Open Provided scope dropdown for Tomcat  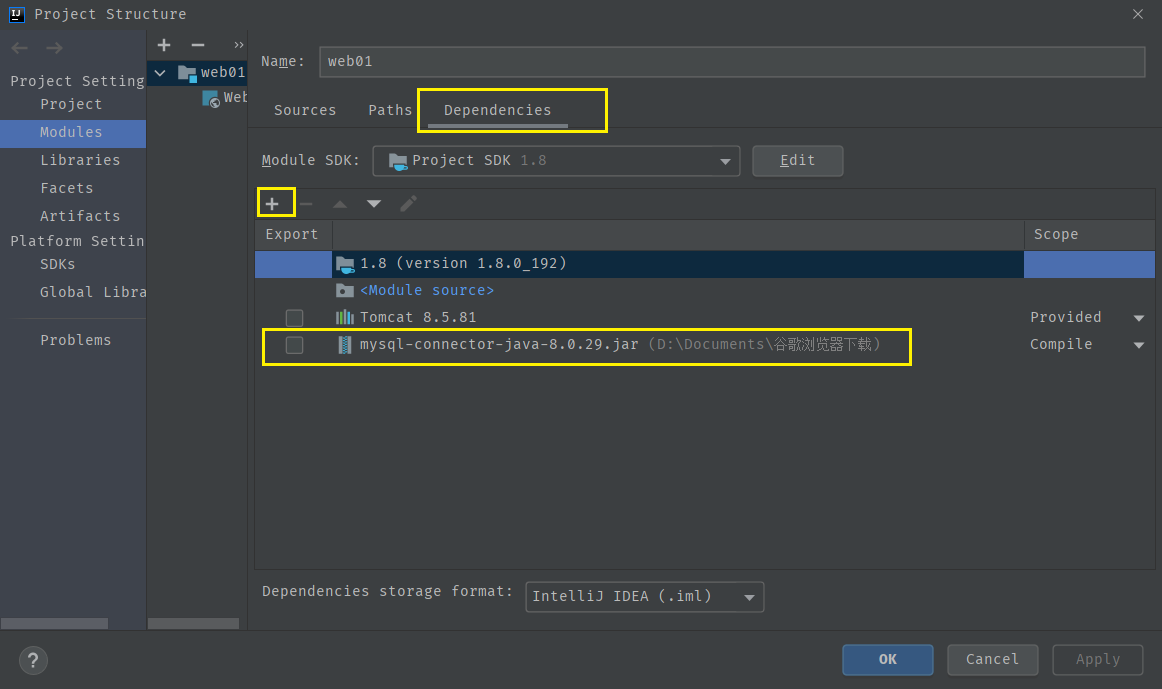click(1139, 318)
